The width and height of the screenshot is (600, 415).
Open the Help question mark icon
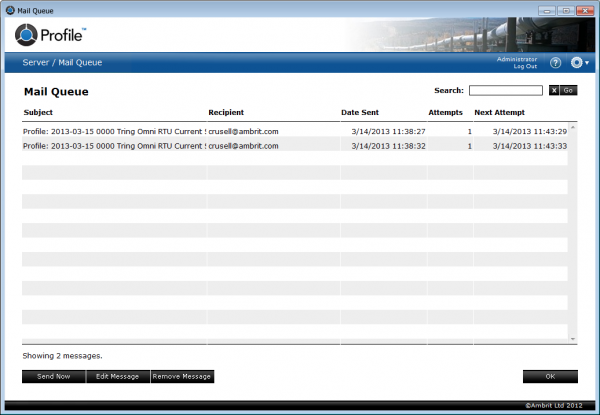[556, 63]
